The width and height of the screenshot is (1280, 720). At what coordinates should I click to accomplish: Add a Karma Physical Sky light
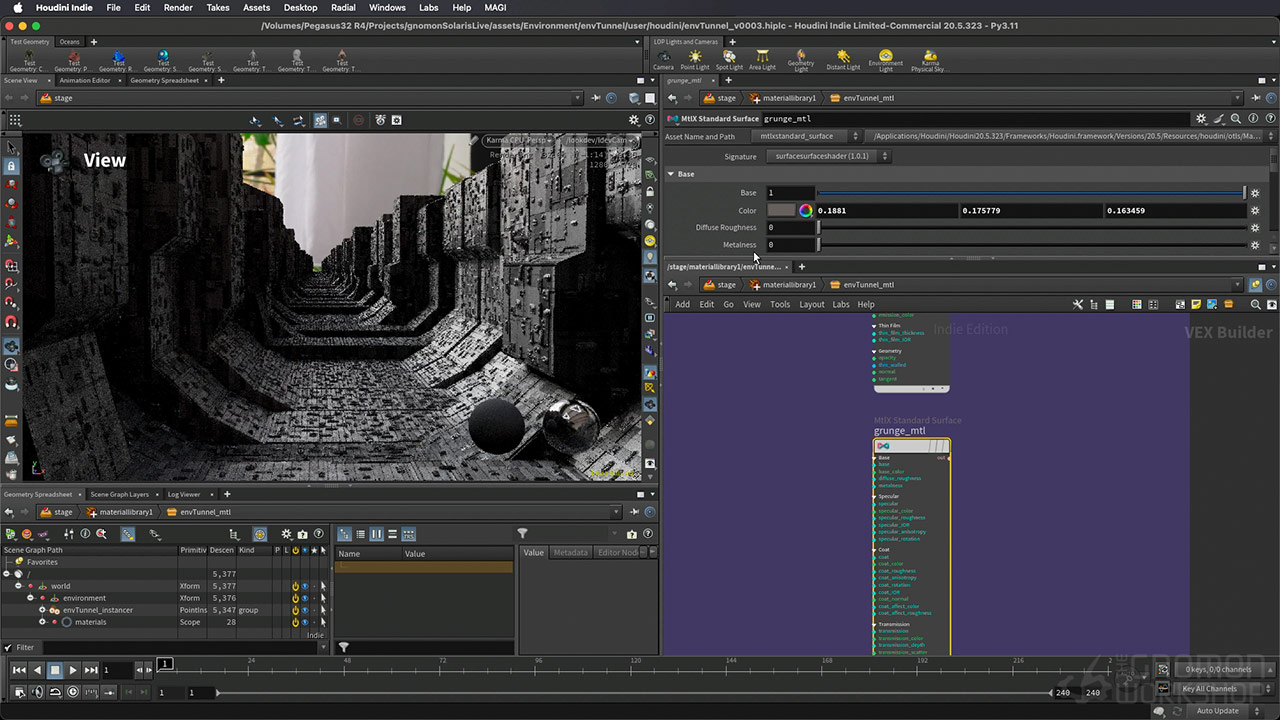(x=929, y=58)
